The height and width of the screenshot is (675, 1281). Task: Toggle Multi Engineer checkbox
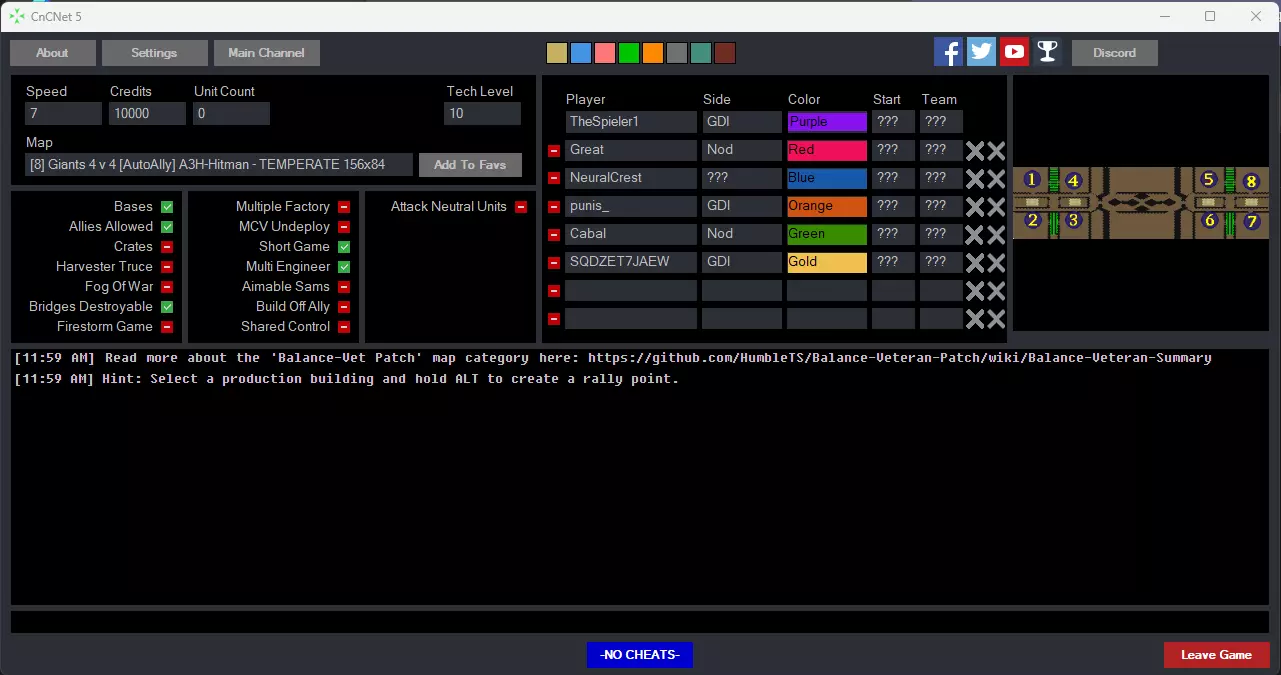344,267
